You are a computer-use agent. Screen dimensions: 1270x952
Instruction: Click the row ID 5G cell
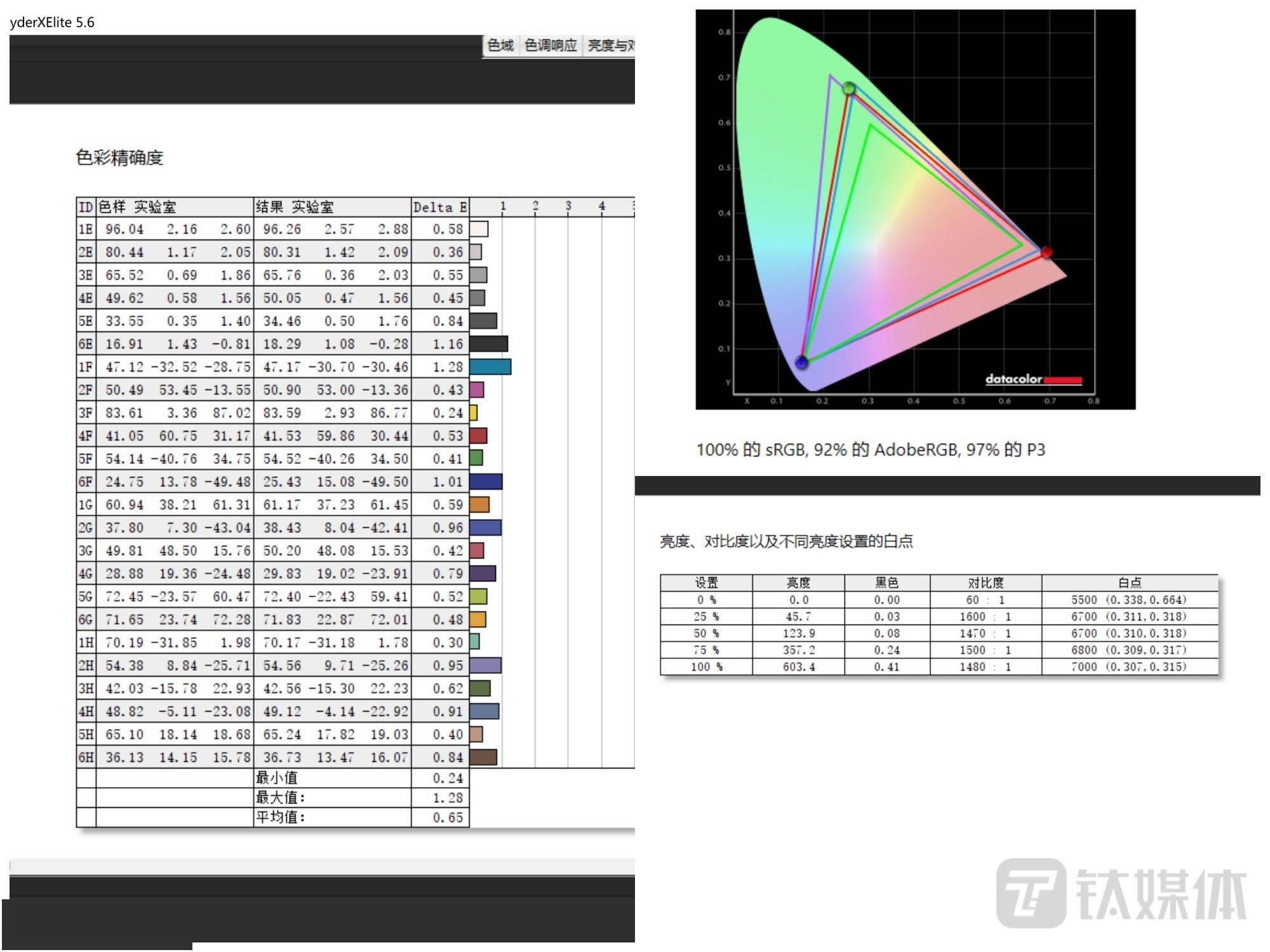[86, 597]
